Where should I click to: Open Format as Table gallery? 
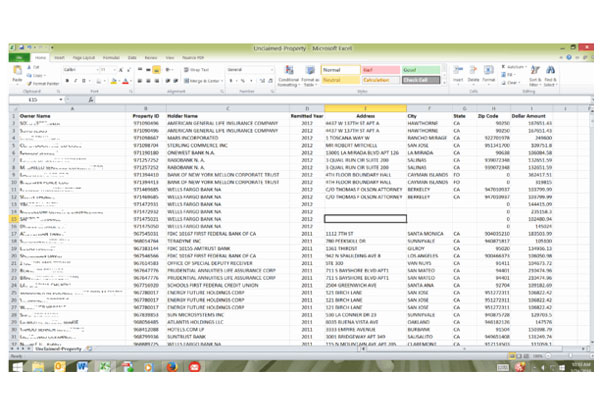point(310,76)
